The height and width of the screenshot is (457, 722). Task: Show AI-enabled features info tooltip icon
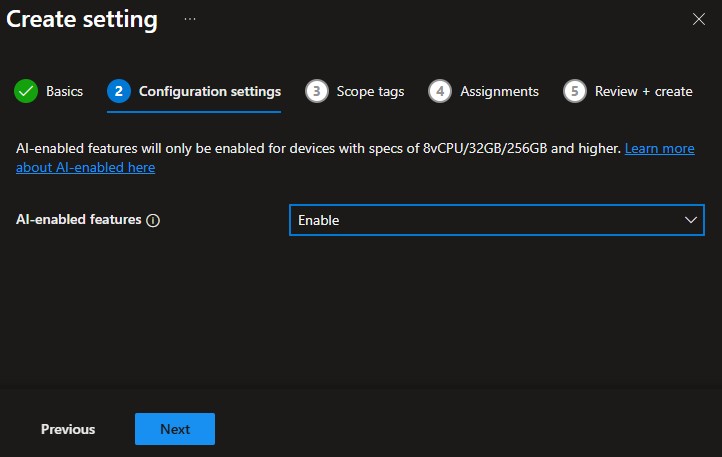(153, 221)
